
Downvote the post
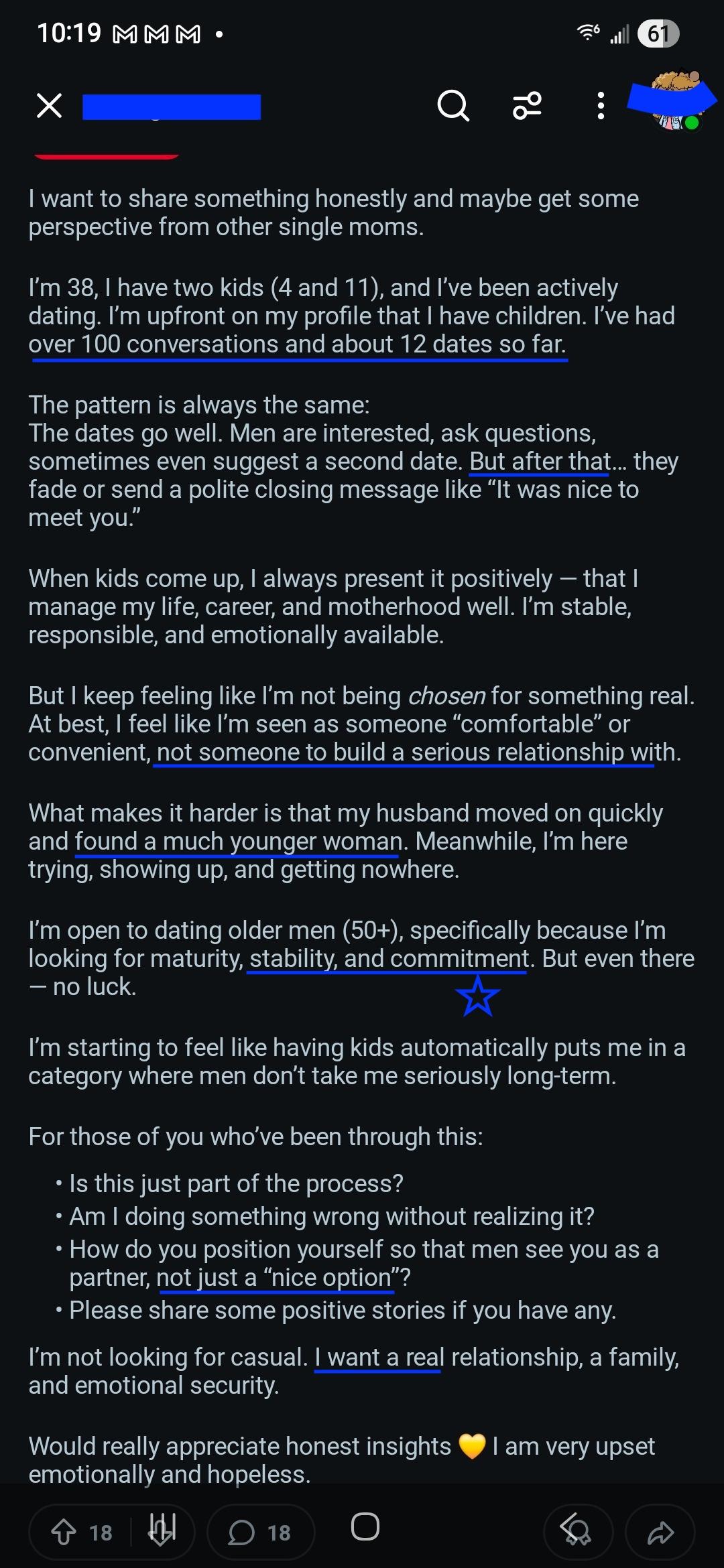click(x=162, y=1532)
